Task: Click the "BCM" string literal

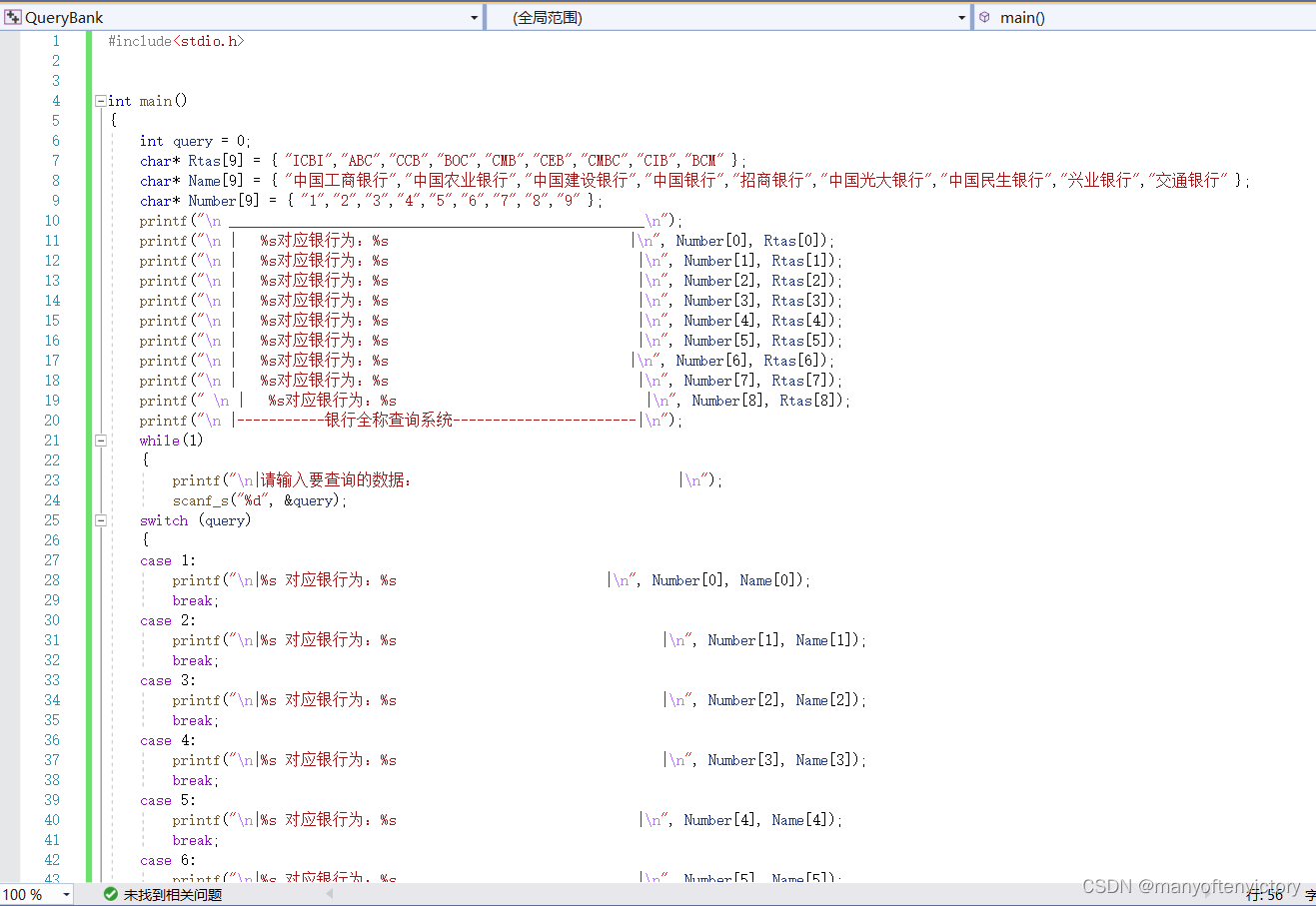Action: pos(703,161)
